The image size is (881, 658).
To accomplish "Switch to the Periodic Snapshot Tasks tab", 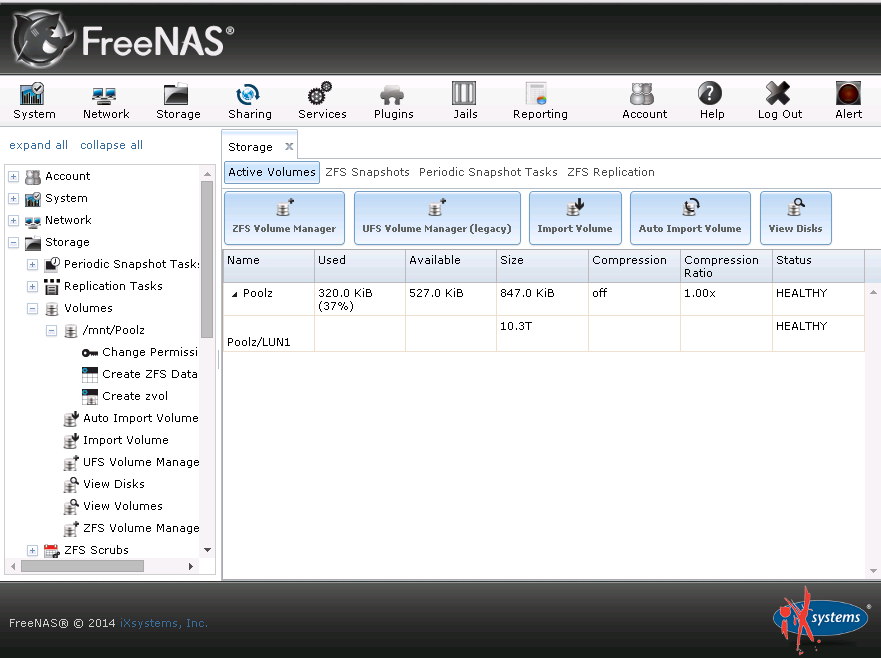I will (x=488, y=172).
